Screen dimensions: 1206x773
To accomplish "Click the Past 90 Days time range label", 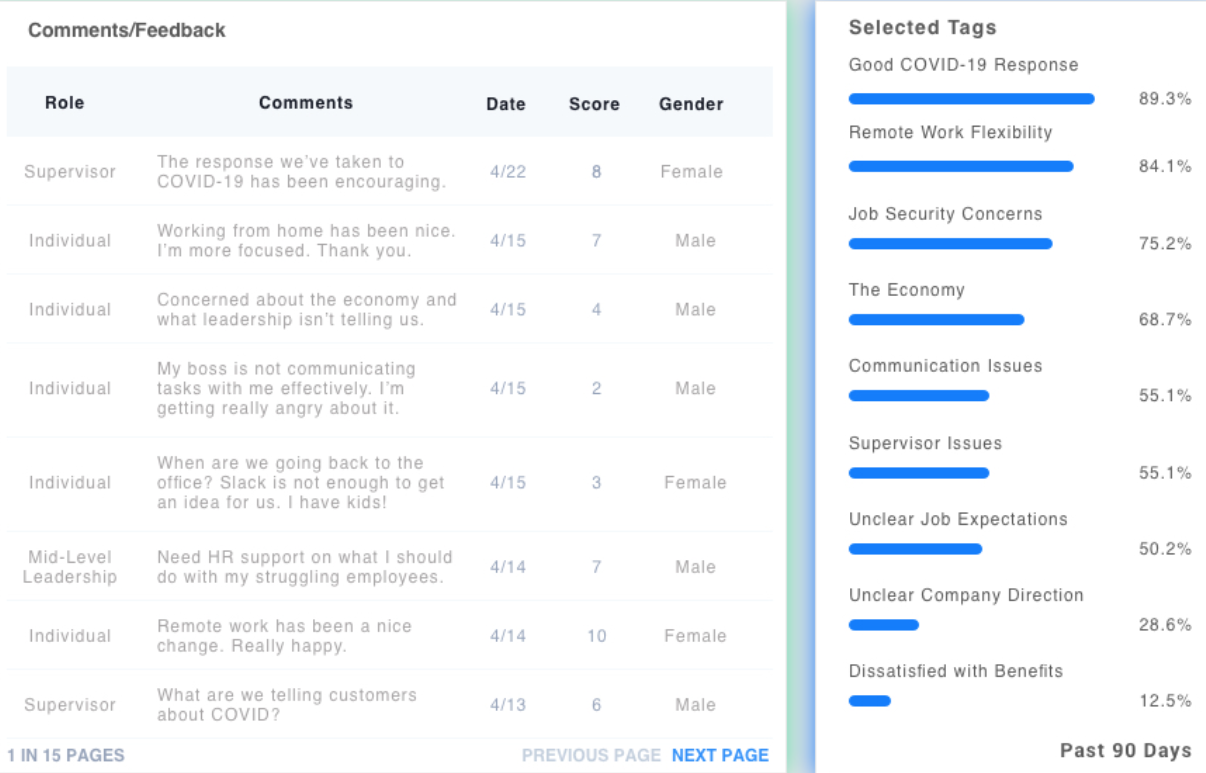I will point(1125,751).
